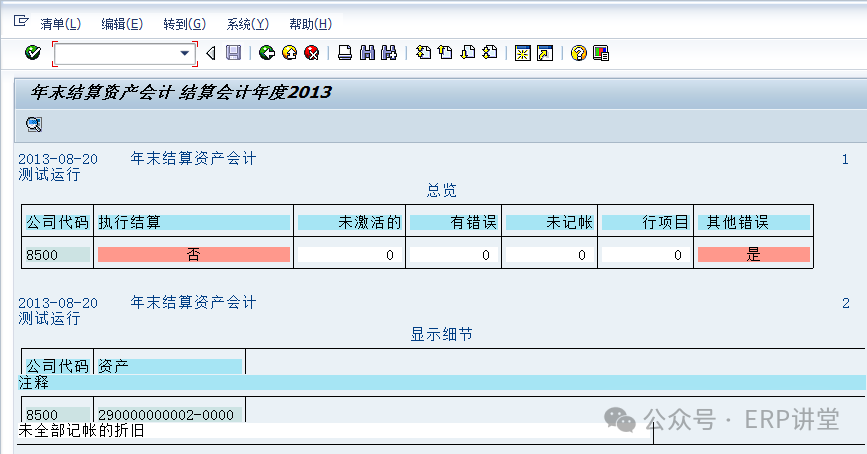Open the command field dropdown arrow
This screenshot has width=867, height=454.
185,54
